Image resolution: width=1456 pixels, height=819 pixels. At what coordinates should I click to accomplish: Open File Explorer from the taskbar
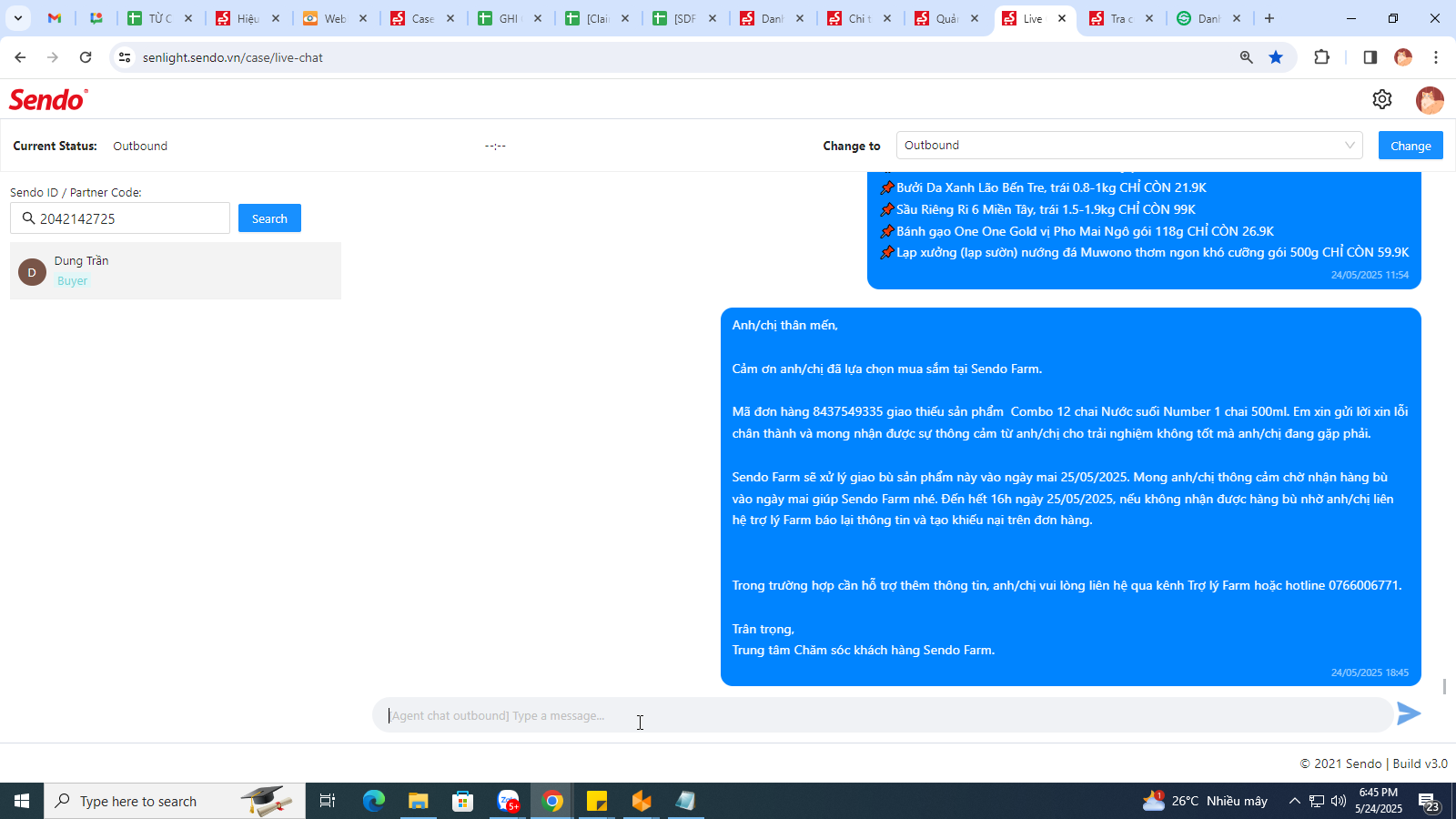tap(419, 801)
